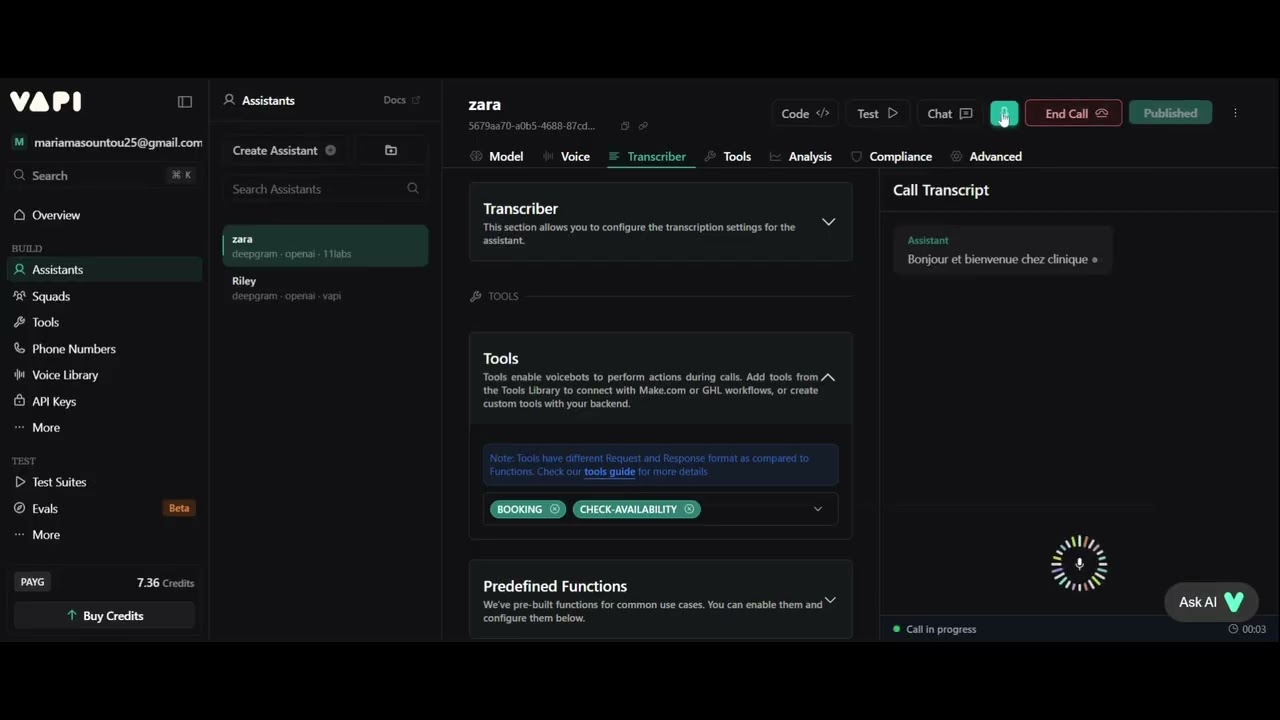Expand More under the Test section
Viewport: 1280px width, 720px height.
tap(46, 535)
